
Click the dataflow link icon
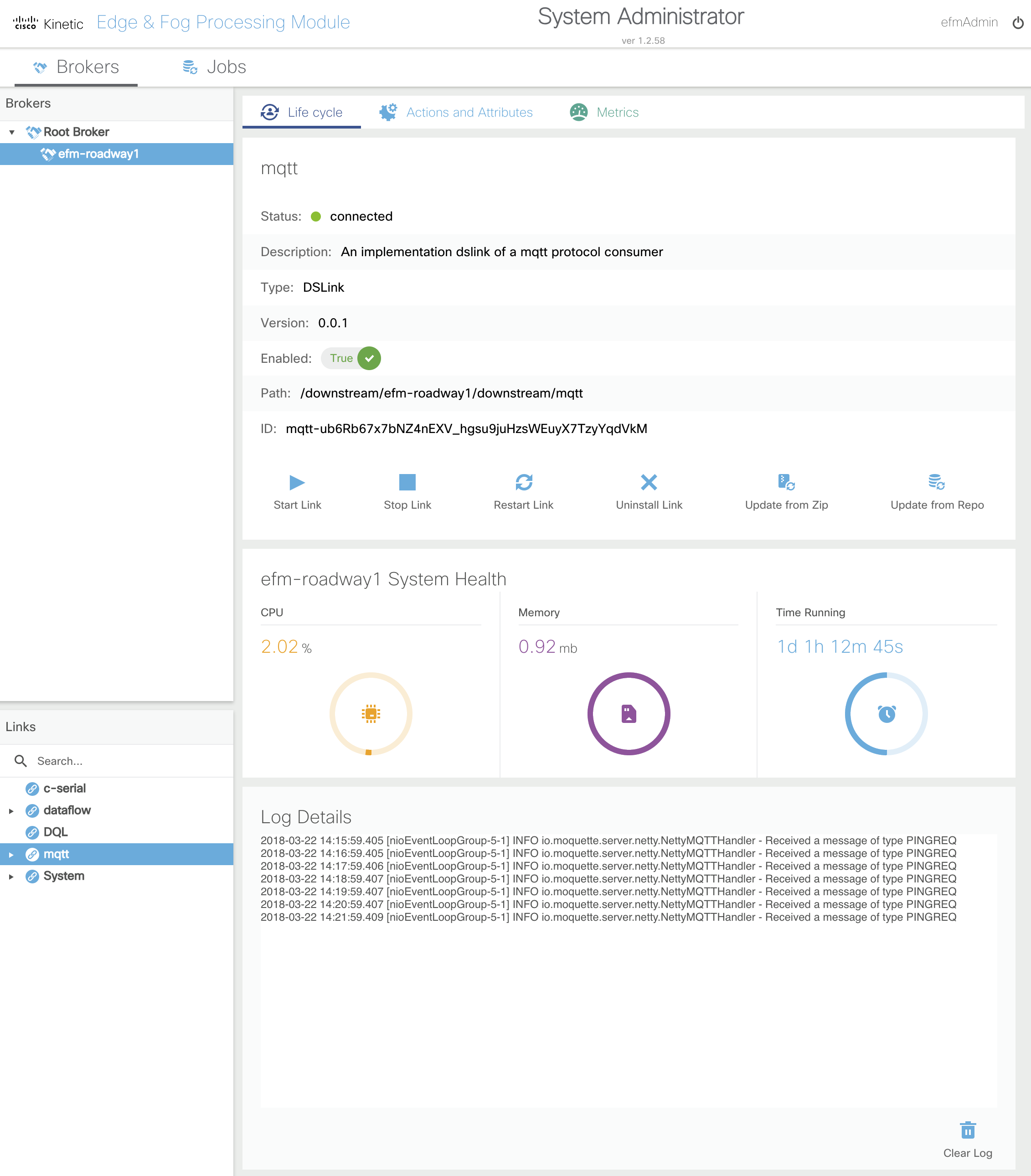(33, 810)
